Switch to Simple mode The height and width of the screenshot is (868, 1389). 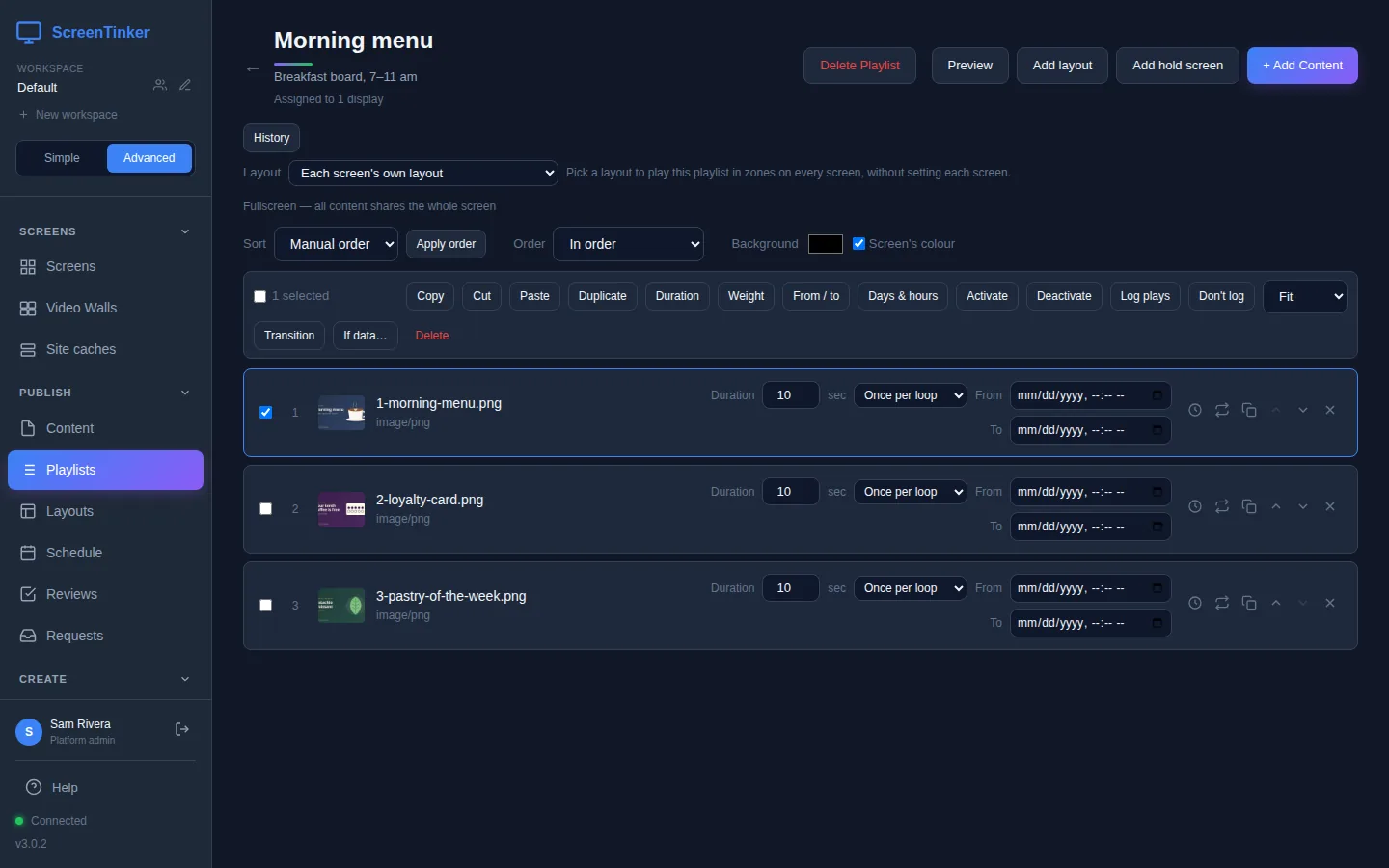click(x=62, y=158)
